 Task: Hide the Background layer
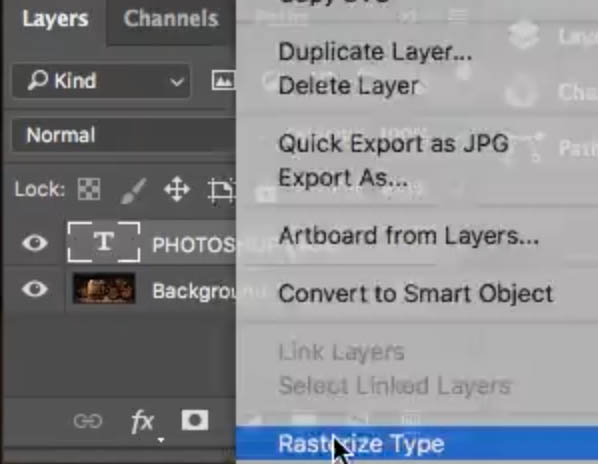[x=35, y=289]
